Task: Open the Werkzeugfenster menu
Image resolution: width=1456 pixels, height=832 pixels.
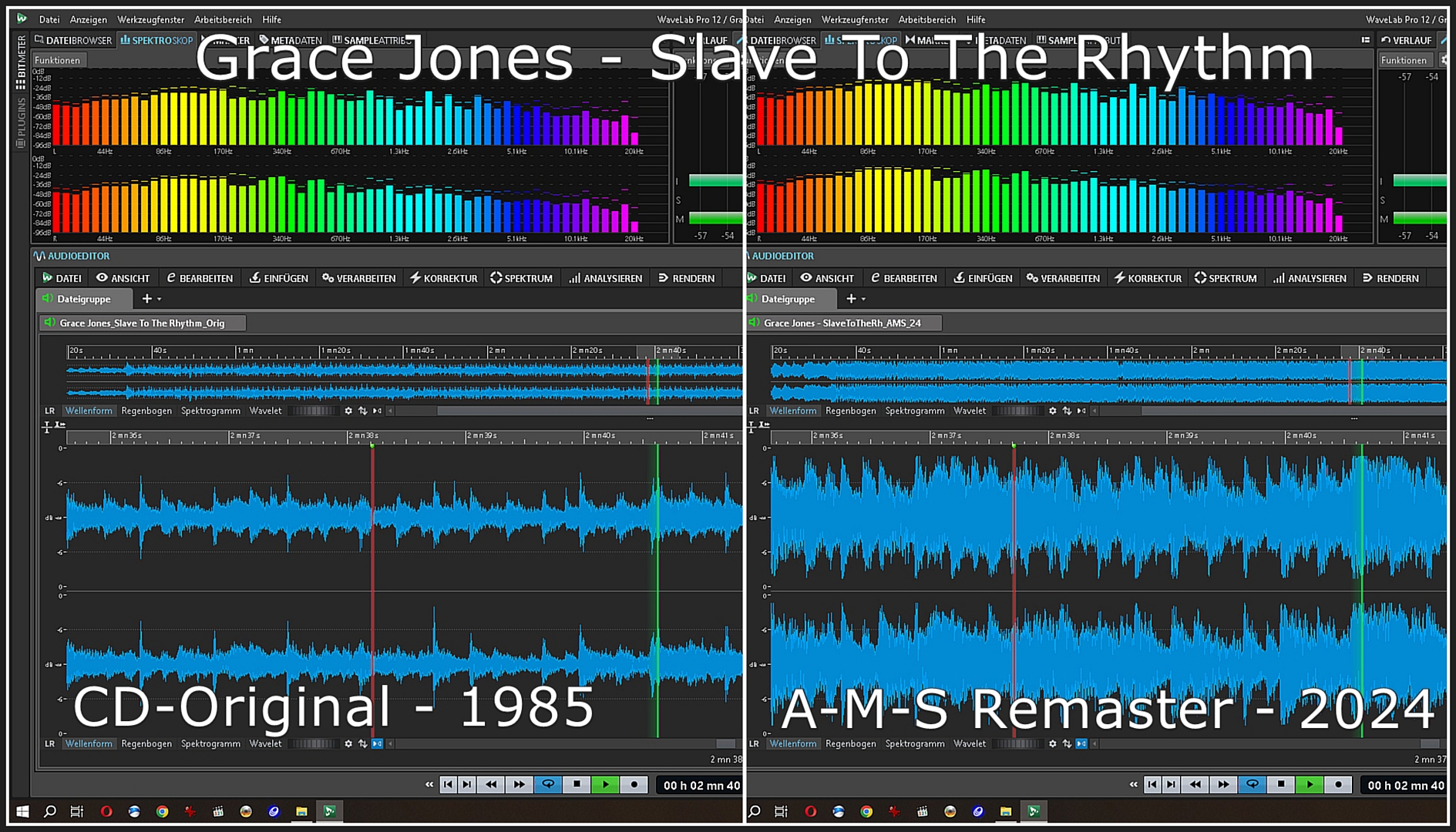Action: pos(151,19)
